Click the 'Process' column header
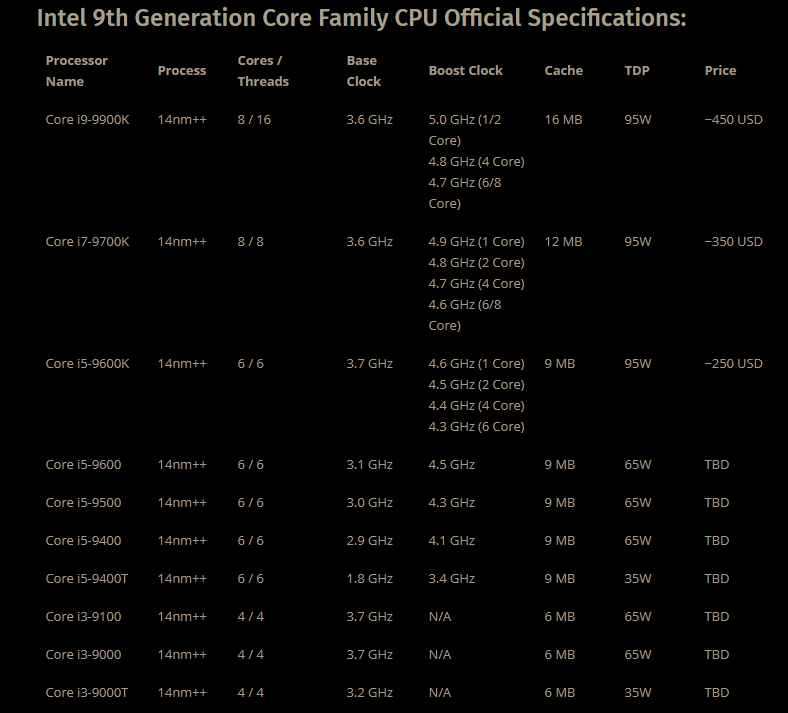The width and height of the screenshot is (788, 713). click(182, 71)
